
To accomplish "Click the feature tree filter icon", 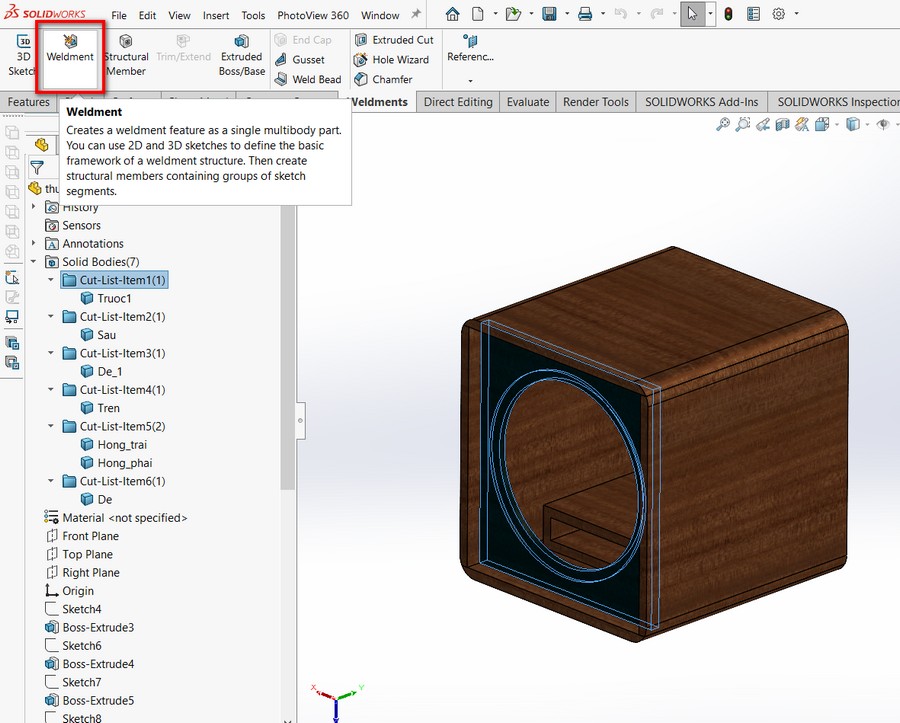I will (x=37, y=168).
